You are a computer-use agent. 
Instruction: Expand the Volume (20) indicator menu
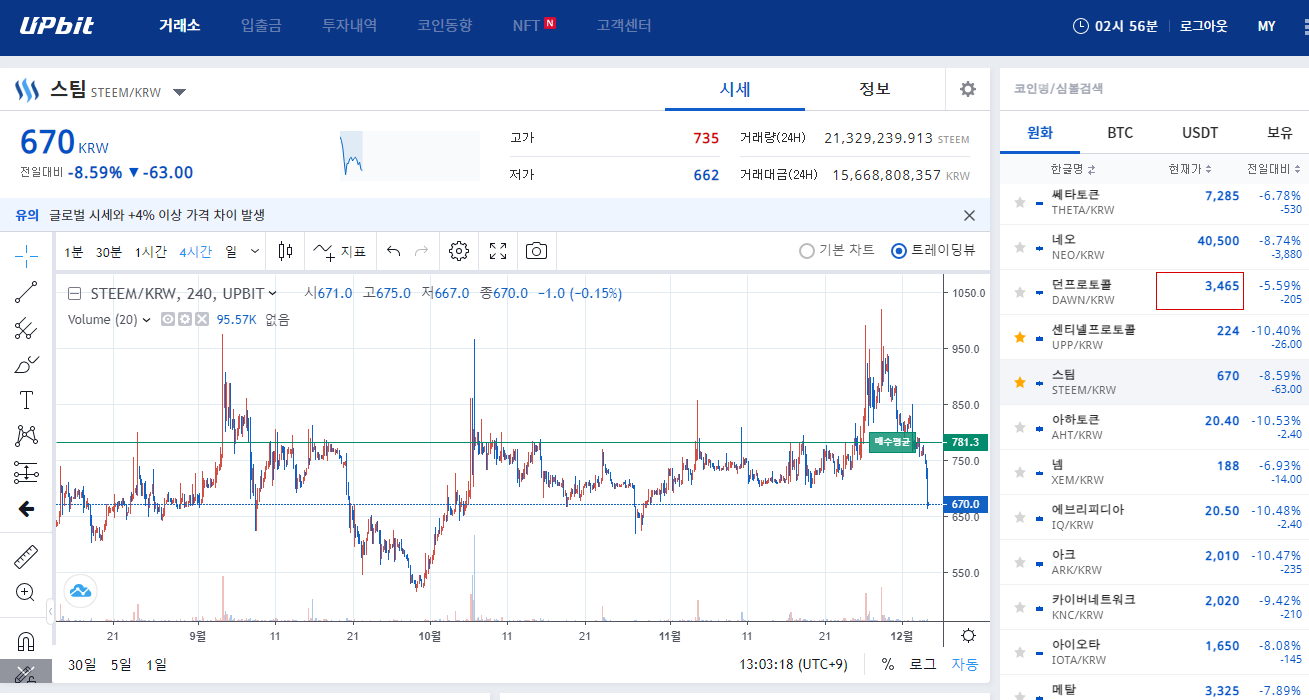[147, 320]
